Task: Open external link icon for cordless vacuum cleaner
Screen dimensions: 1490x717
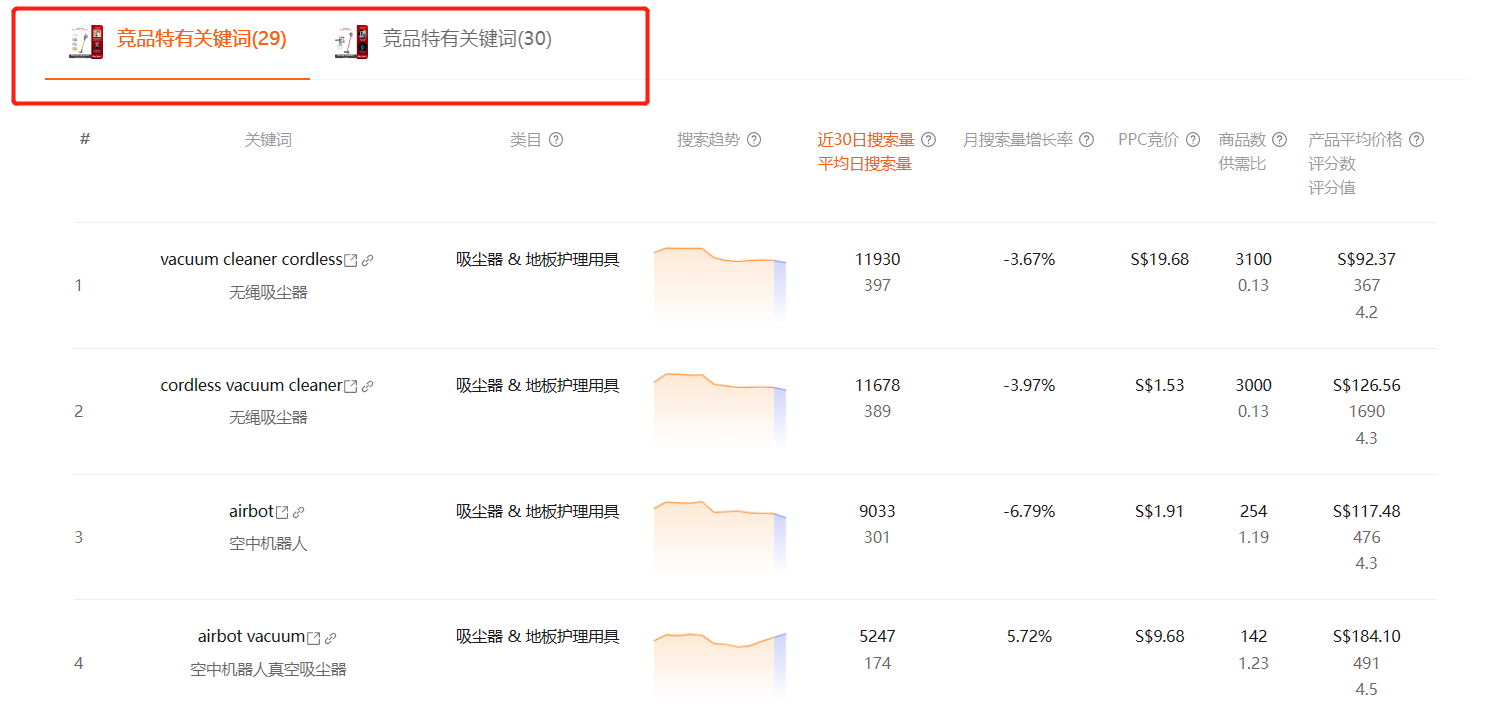Action: pyautogui.click(x=351, y=386)
